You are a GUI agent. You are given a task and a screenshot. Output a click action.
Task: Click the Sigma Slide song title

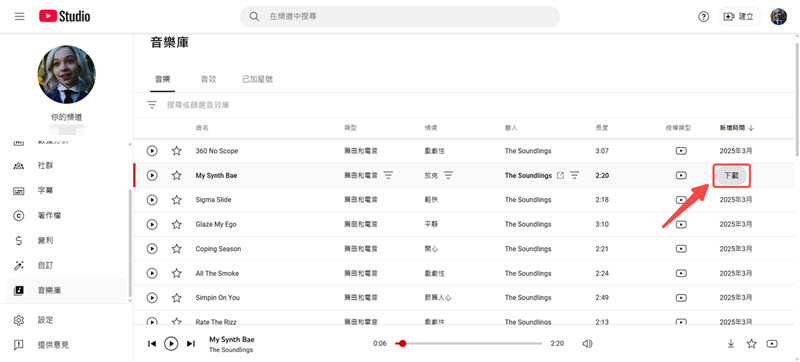(x=213, y=200)
